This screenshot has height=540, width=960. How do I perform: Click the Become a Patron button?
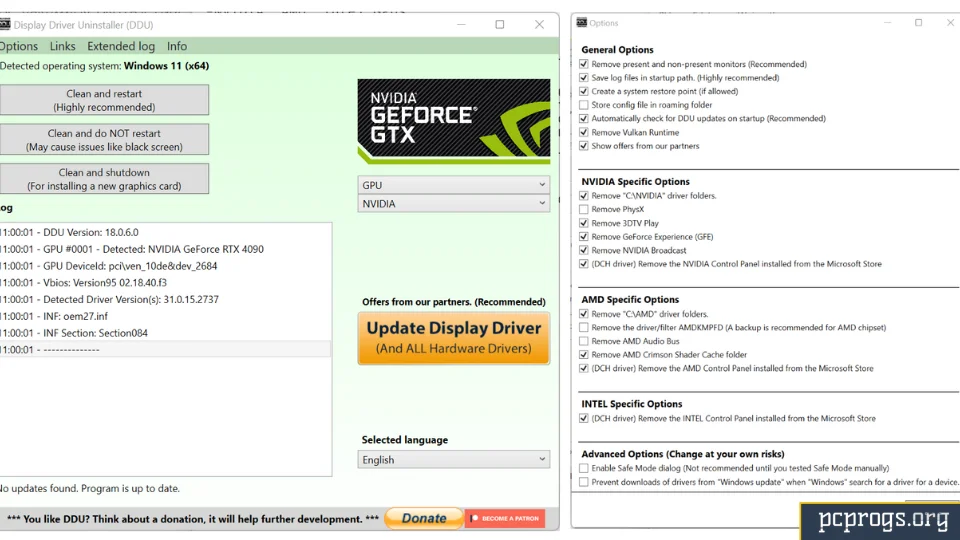point(504,518)
